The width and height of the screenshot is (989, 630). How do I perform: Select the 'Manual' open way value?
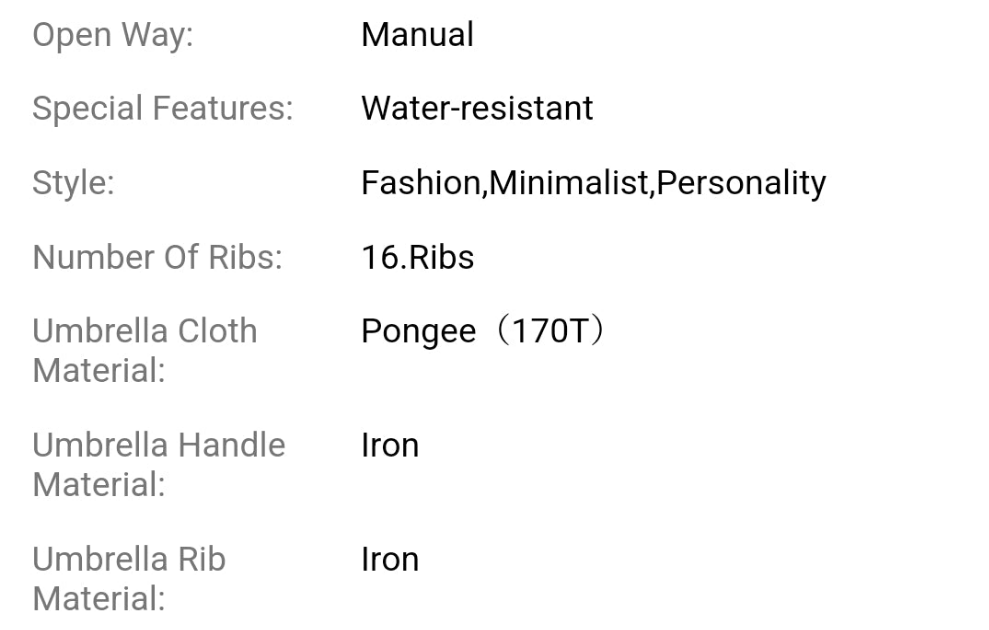[x=417, y=35]
